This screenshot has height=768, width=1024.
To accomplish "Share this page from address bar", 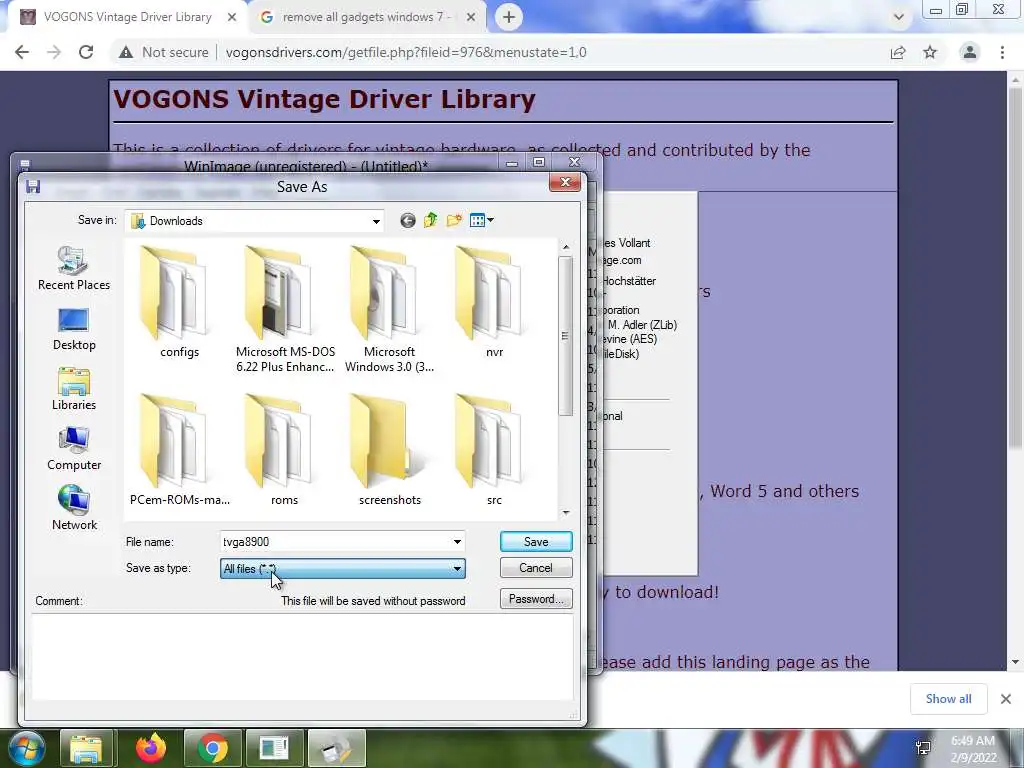I will tap(898, 52).
